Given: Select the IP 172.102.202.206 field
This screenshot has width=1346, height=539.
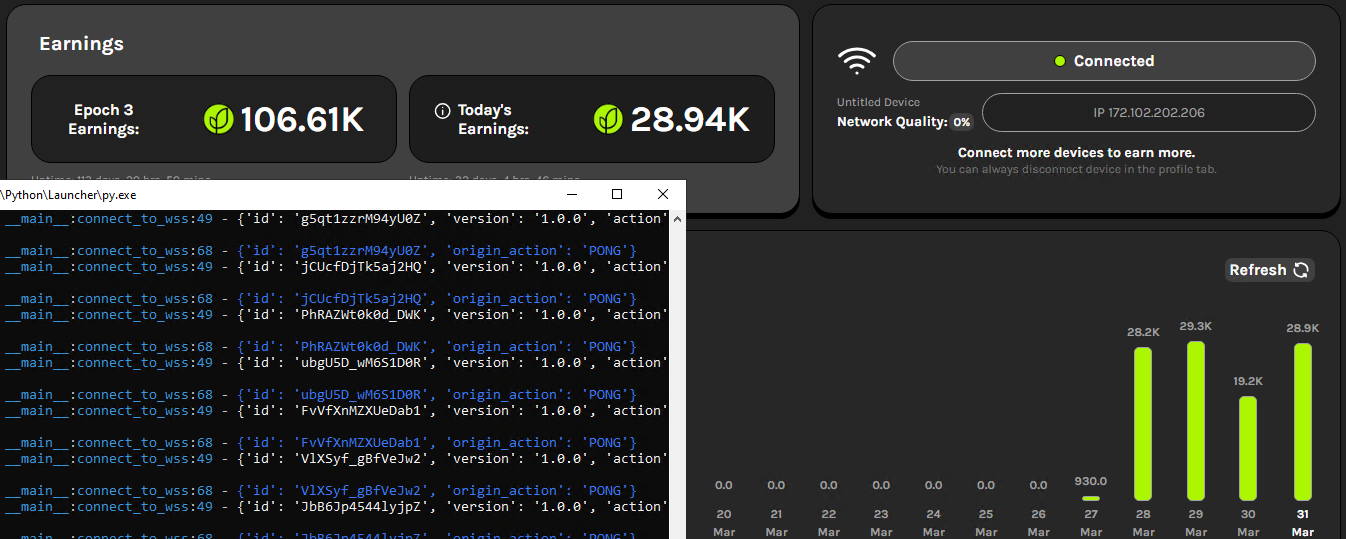Looking at the screenshot, I should click(1149, 113).
